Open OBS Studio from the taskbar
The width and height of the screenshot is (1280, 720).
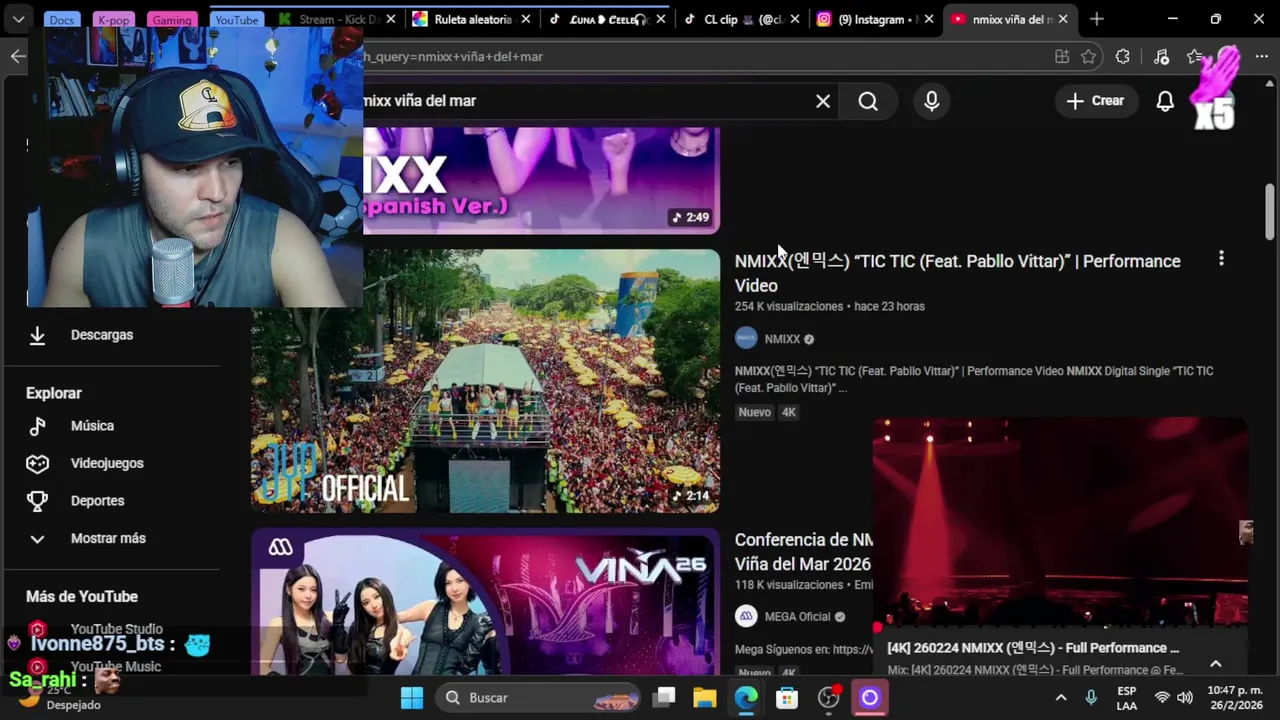pos(829,698)
